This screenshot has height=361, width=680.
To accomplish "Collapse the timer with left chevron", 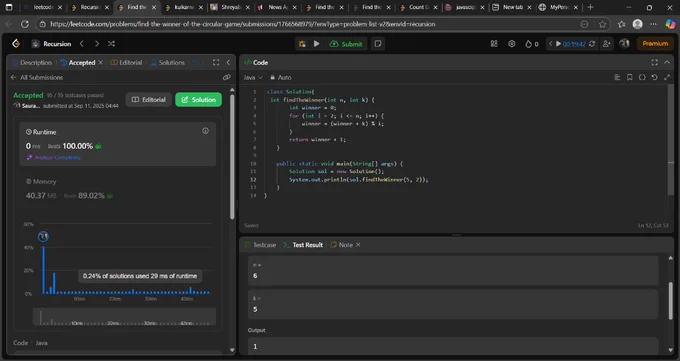I will pyautogui.click(x=551, y=44).
